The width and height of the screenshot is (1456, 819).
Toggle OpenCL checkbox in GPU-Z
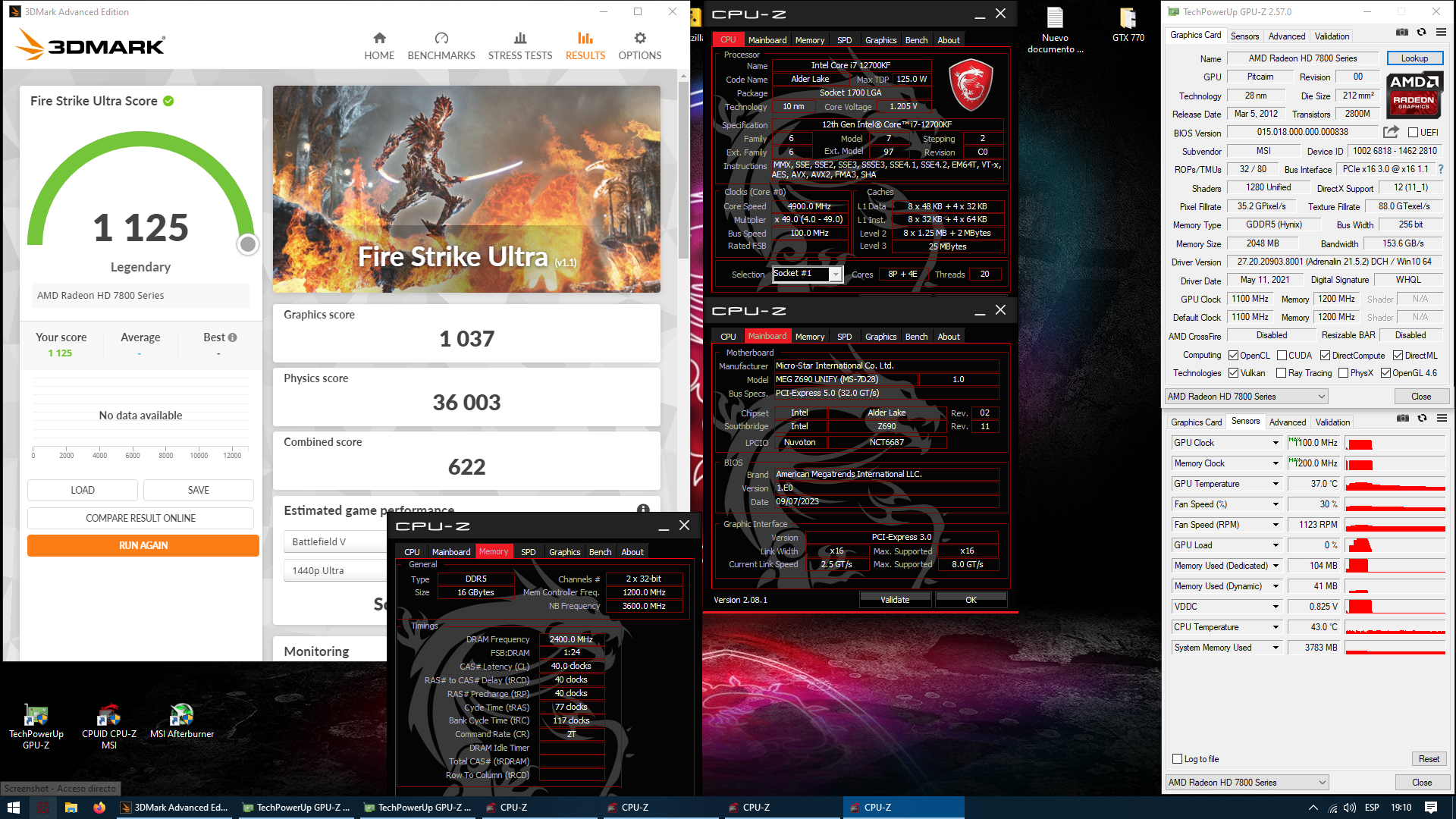pos(1234,356)
